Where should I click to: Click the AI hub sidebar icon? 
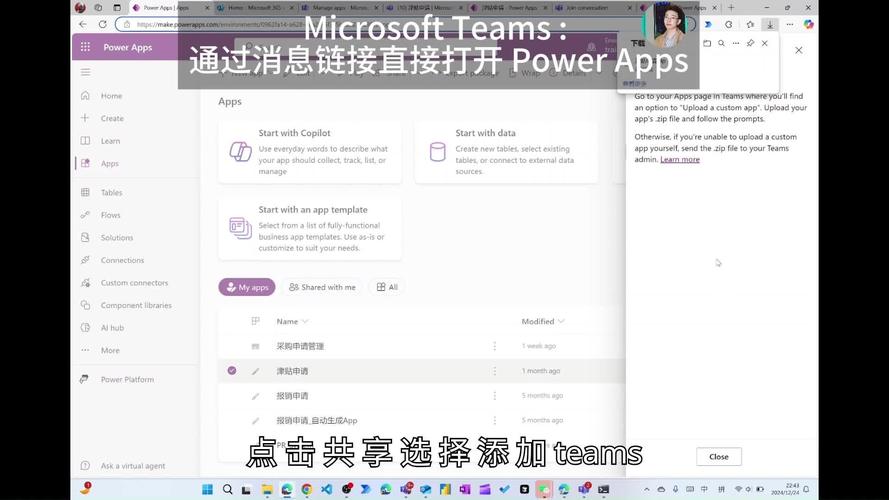(85, 328)
